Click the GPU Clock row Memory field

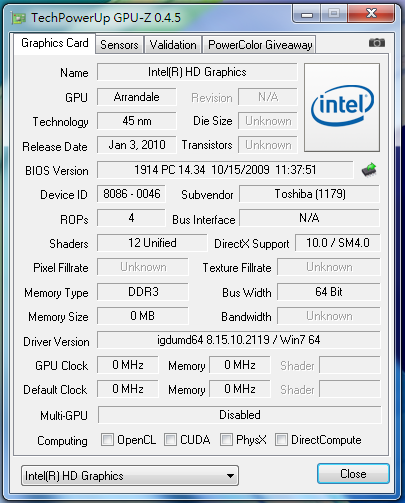[240, 365]
